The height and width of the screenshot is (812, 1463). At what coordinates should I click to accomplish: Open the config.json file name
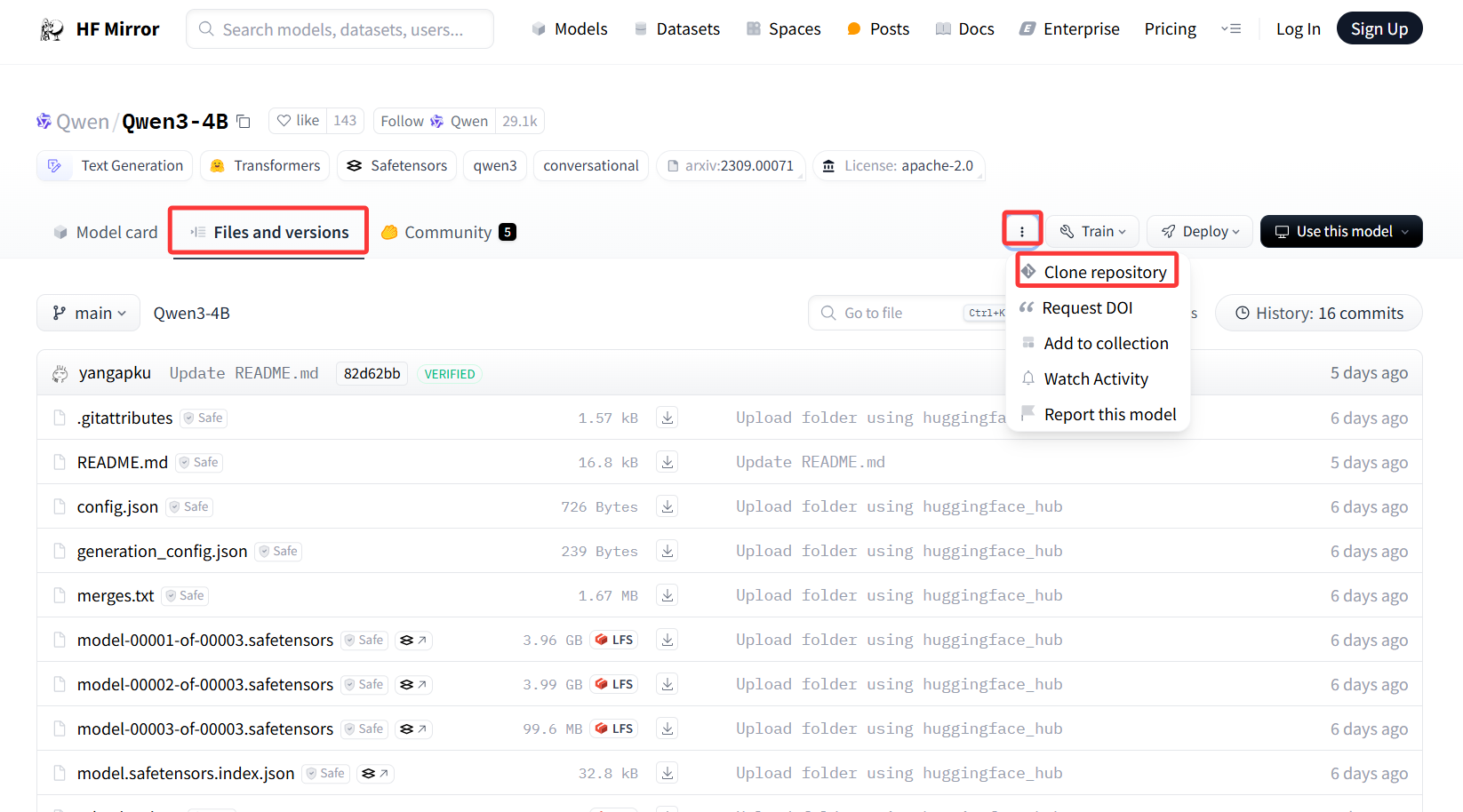(117, 506)
